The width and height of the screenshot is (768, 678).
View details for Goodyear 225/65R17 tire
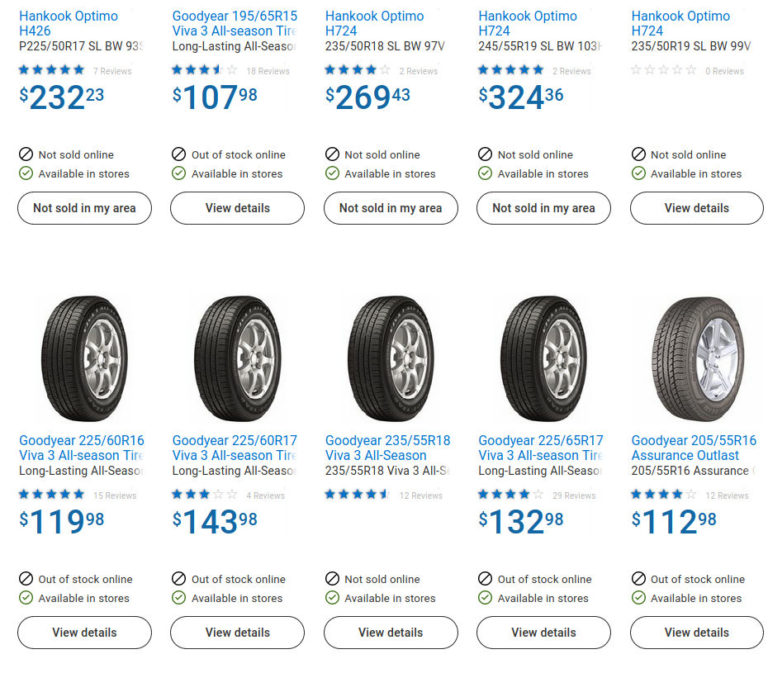click(x=544, y=632)
